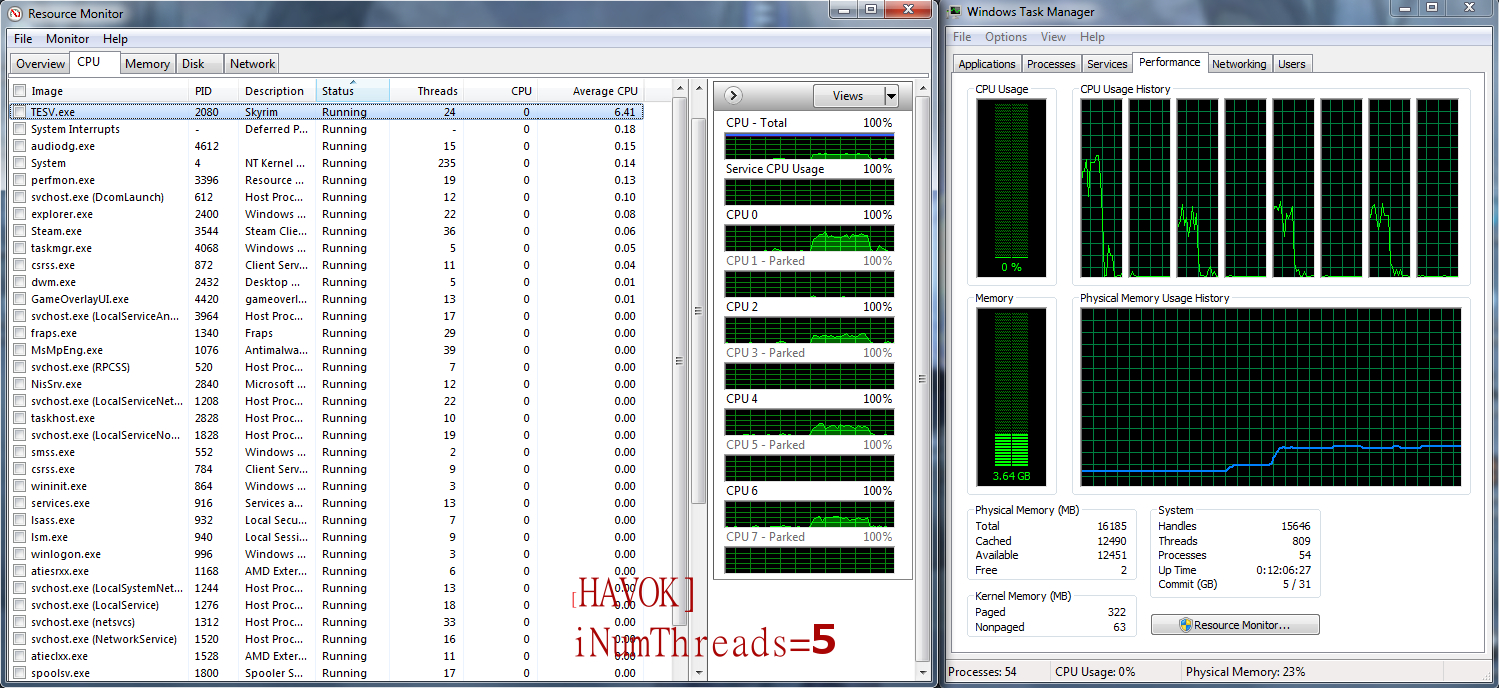Select the NisSrv.exe process row
This screenshot has width=1499, height=688.
coord(327,384)
